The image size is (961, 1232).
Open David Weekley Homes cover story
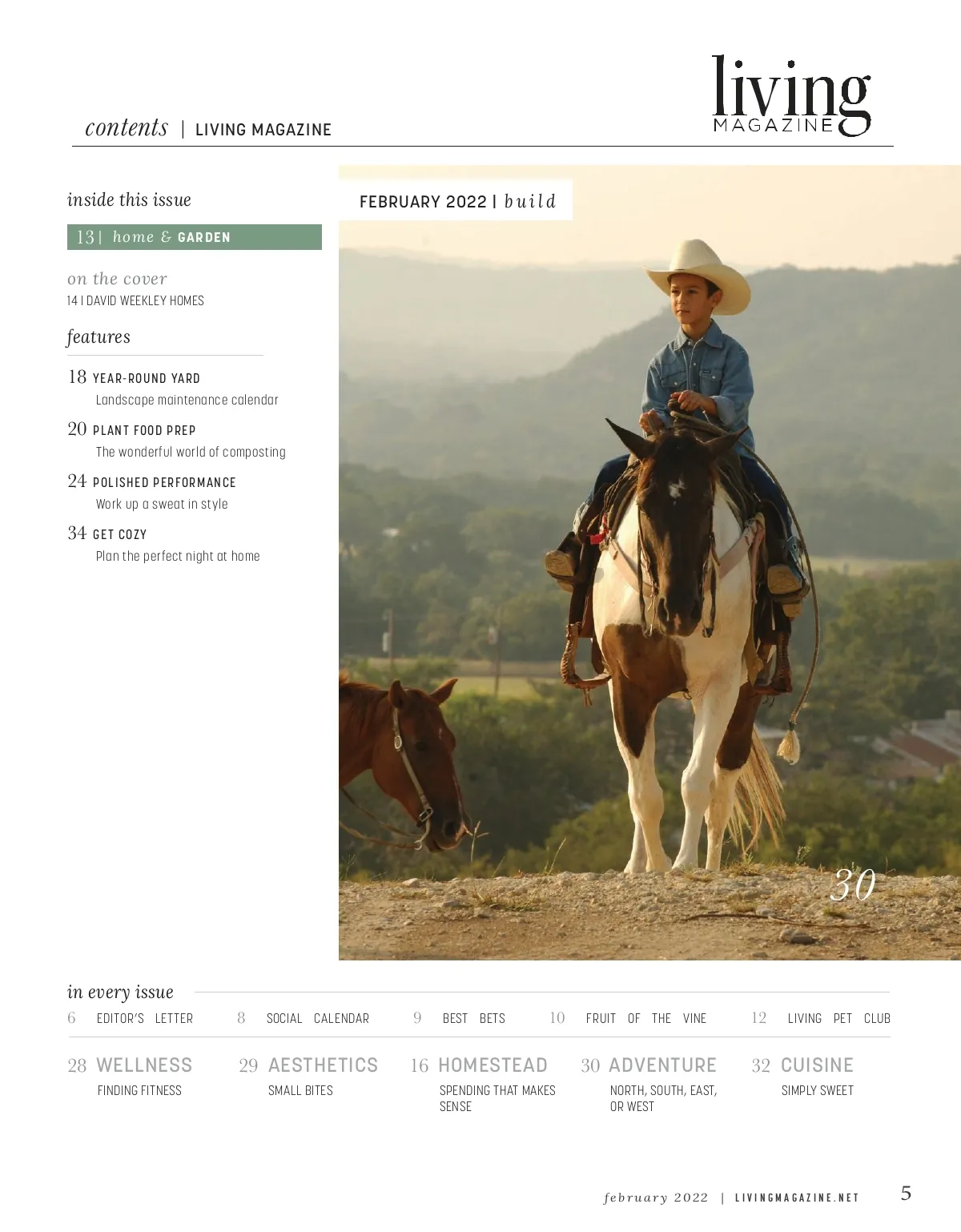[x=136, y=300]
